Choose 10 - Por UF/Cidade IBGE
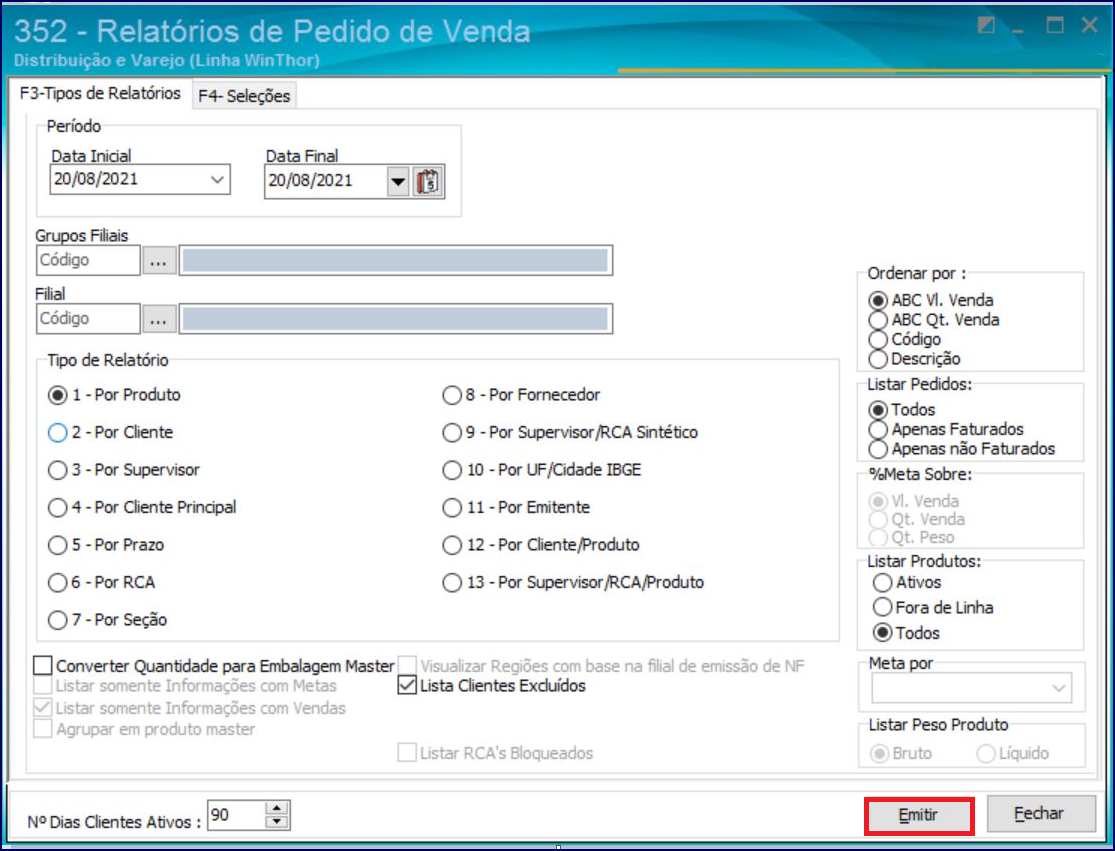Screen dimensions: 1115x851 click(542, 470)
